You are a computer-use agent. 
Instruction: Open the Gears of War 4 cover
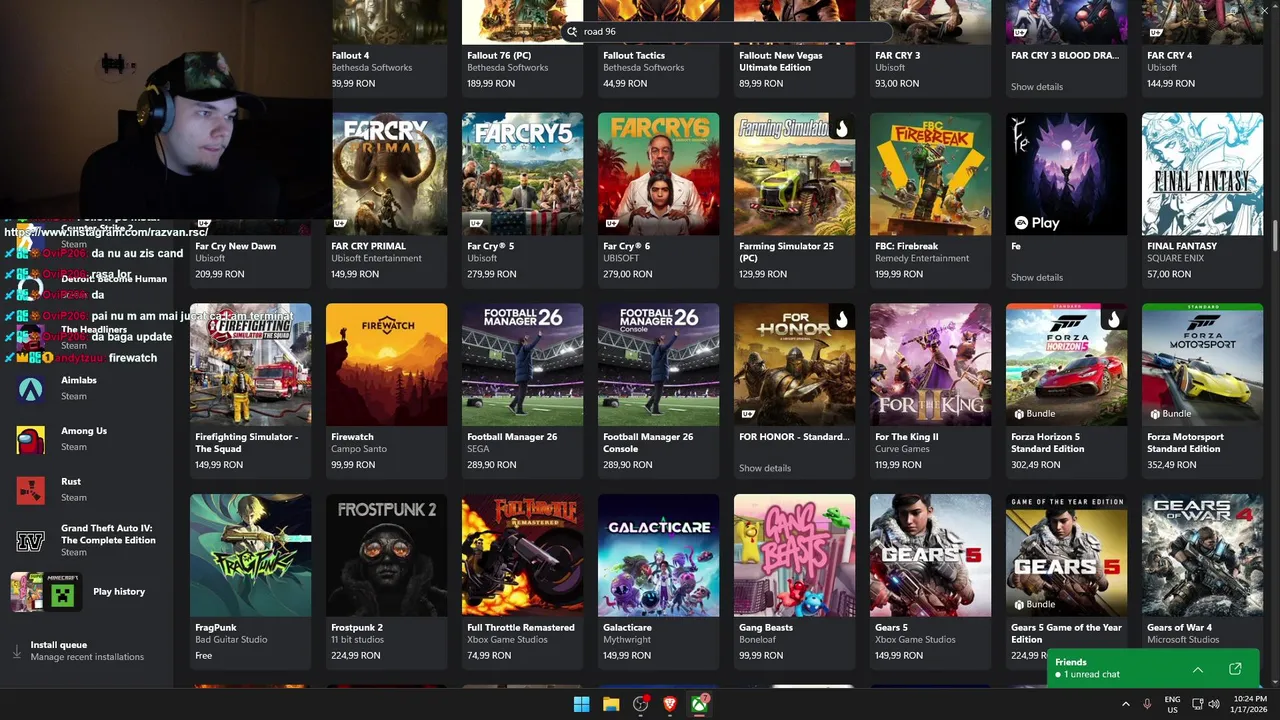pyautogui.click(x=1202, y=556)
